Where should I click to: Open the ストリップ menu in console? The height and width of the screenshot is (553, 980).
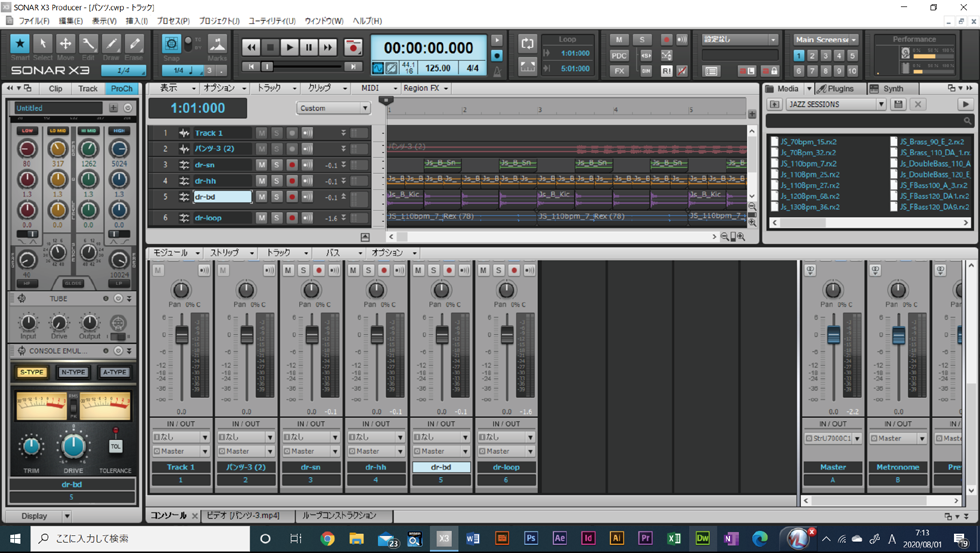(x=231, y=252)
